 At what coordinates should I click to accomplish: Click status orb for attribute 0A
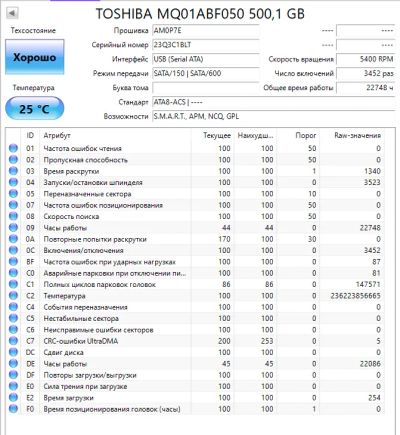tap(13, 239)
